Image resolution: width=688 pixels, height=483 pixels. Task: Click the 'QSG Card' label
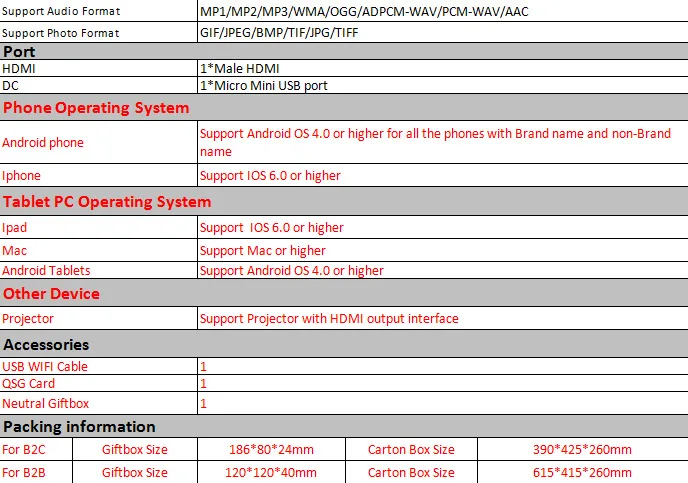click(29, 383)
